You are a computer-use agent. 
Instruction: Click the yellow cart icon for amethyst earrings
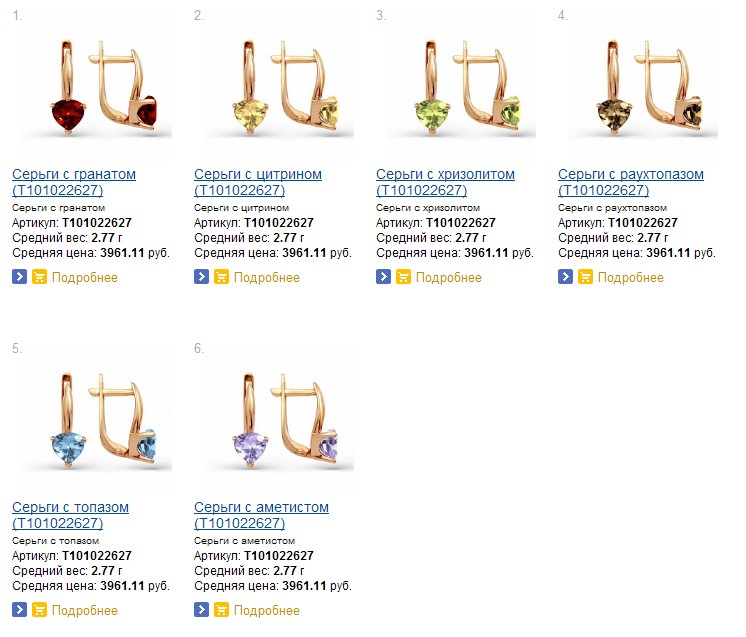[221, 610]
